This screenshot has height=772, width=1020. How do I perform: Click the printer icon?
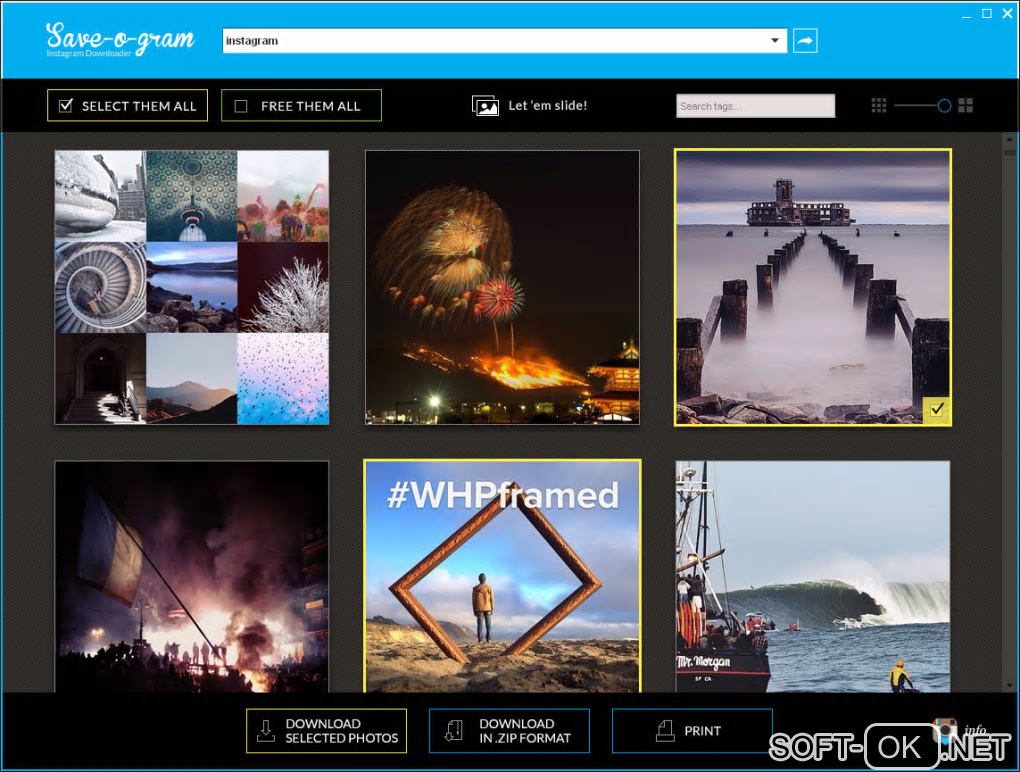(x=665, y=730)
